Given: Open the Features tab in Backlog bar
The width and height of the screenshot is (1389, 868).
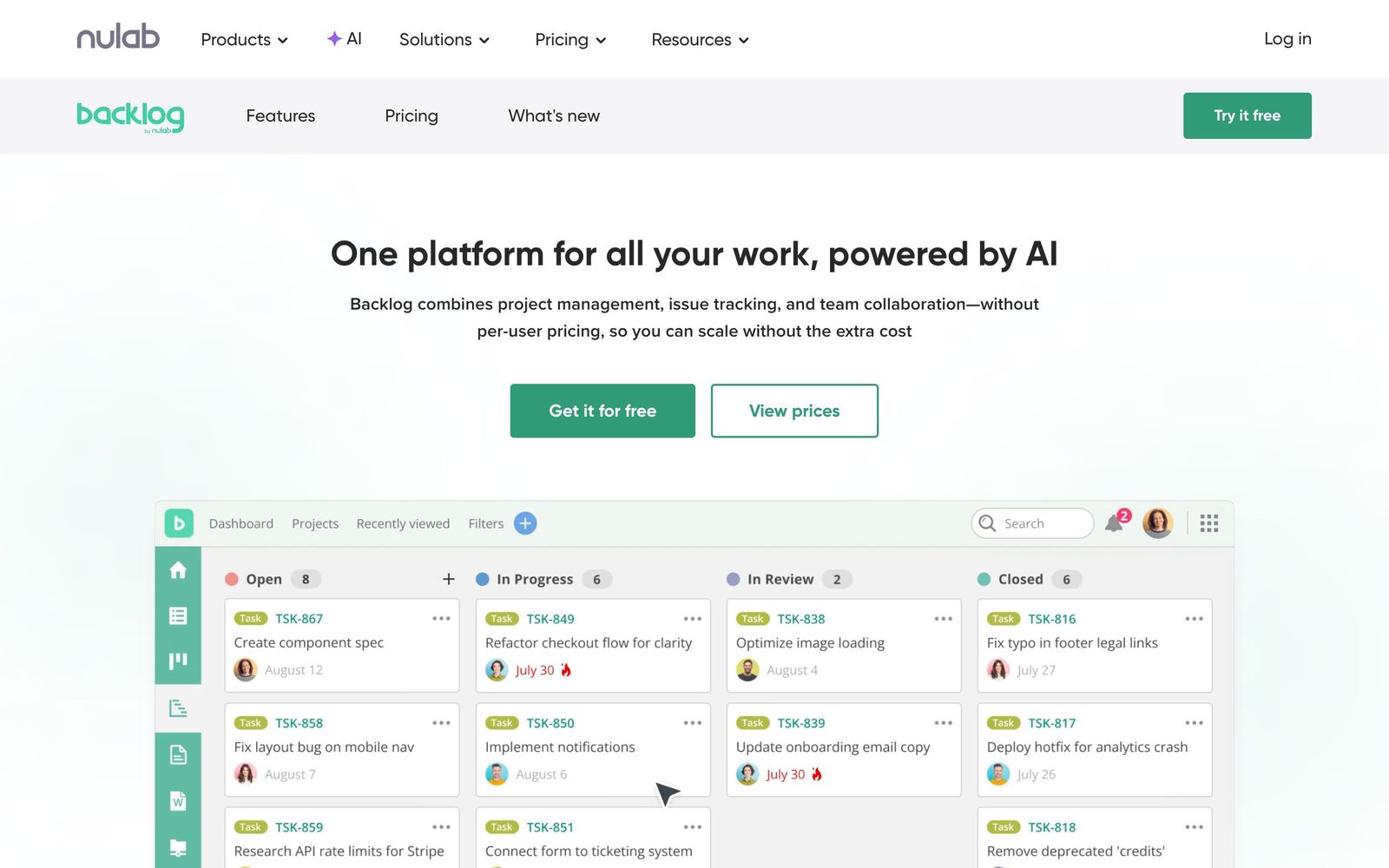Looking at the screenshot, I should pos(280,115).
